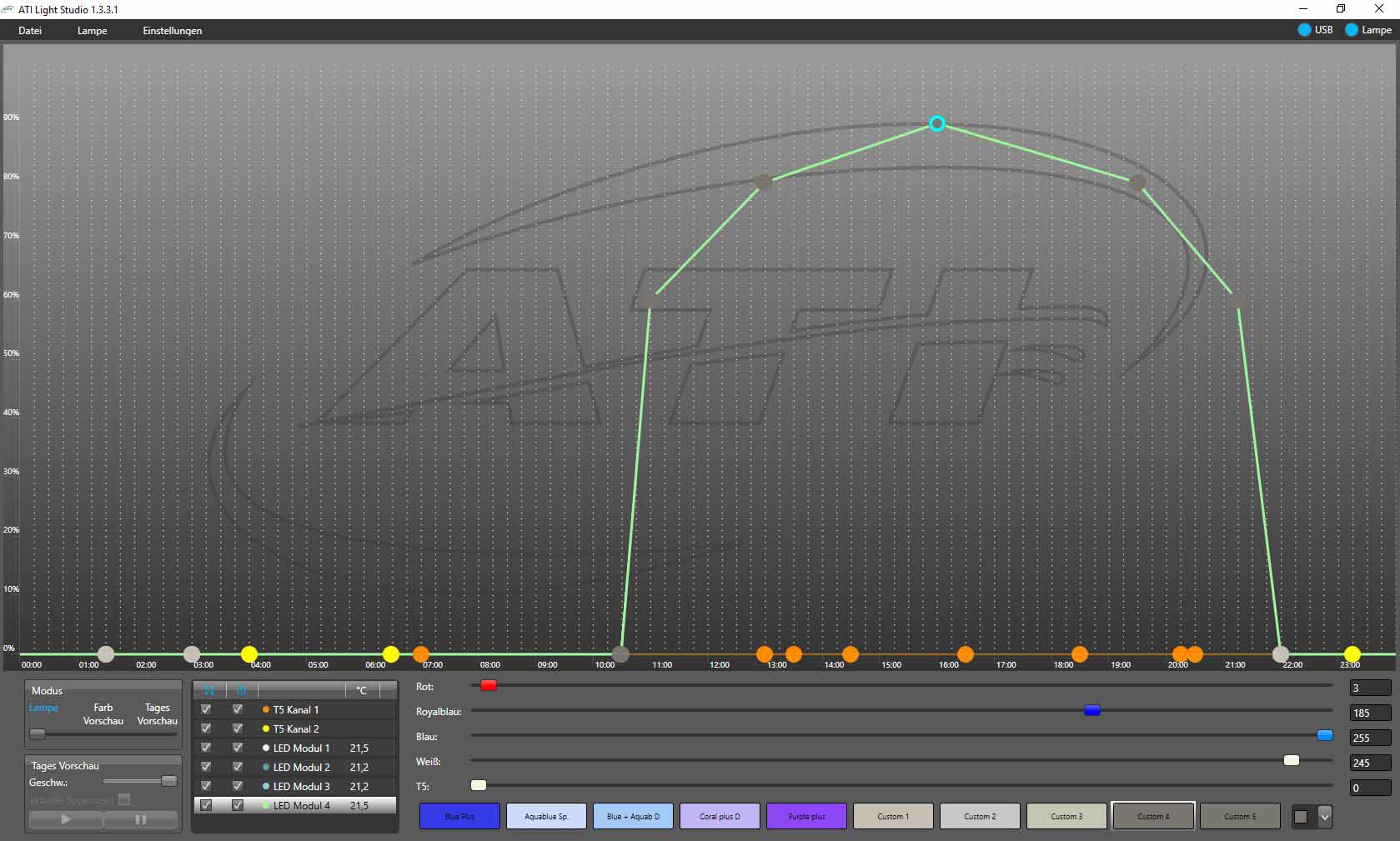Viewport: 1400px width, 841px height.
Task: Uncheck first checkbox of LED Modul 3
Action: tap(206, 786)
